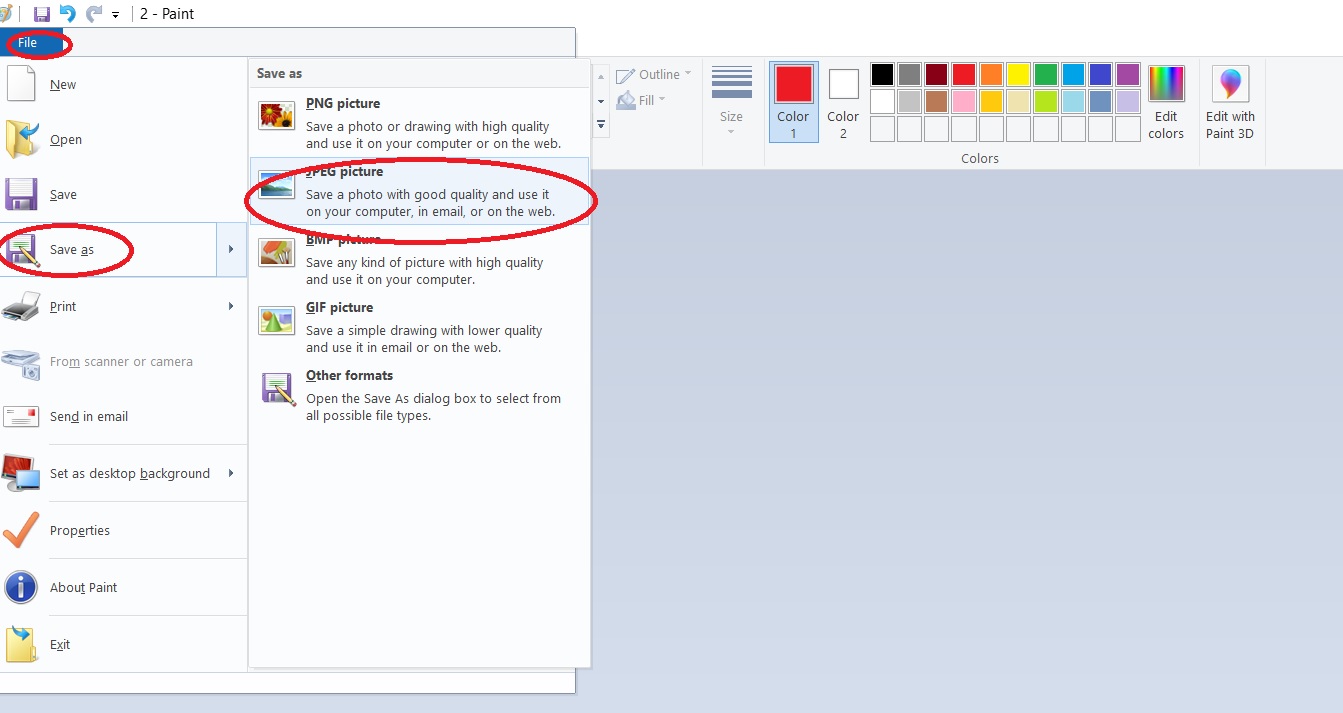Open Edit colors

tap(1166, 102)
